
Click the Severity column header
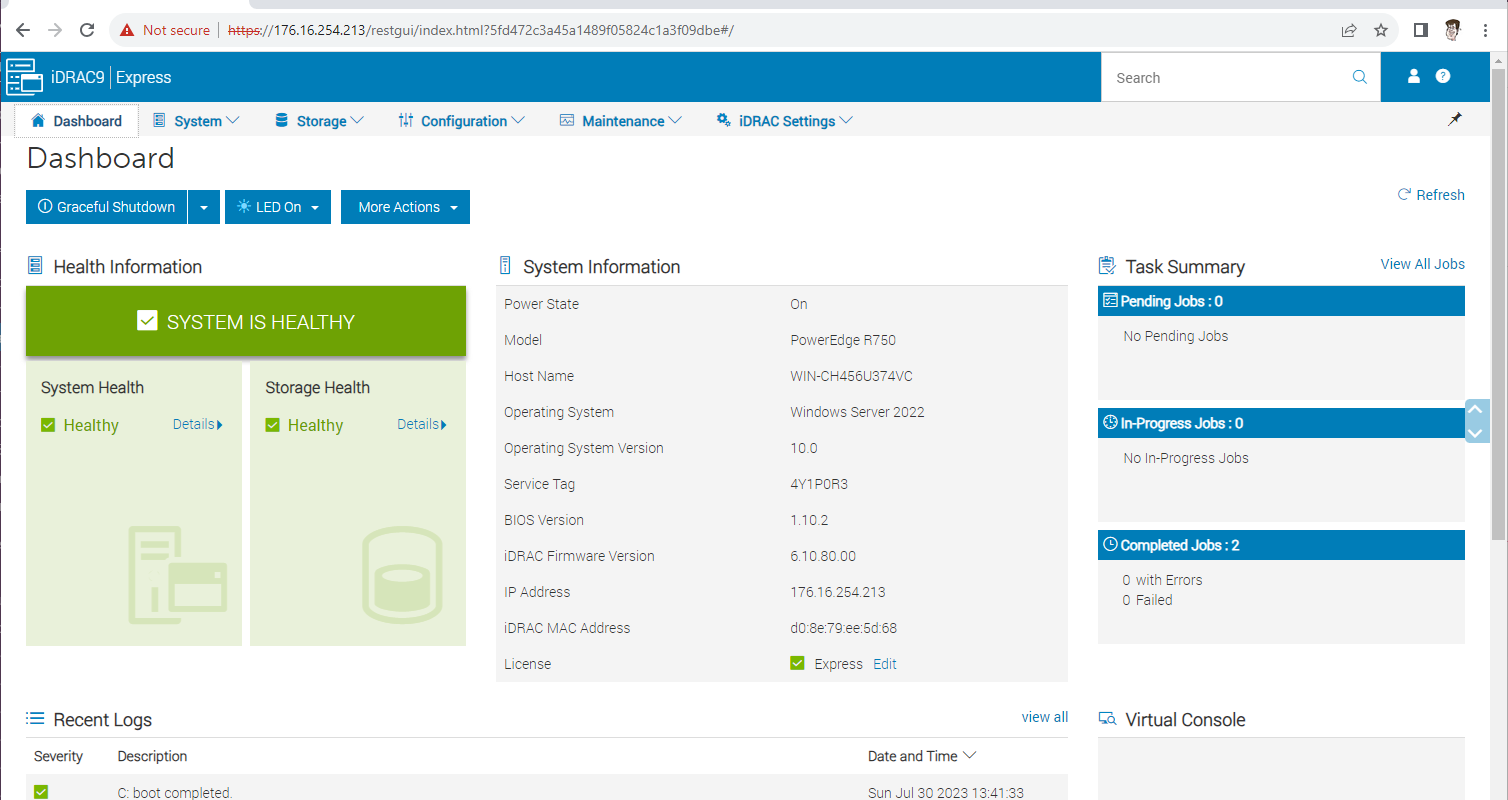[x=59, y=756]
